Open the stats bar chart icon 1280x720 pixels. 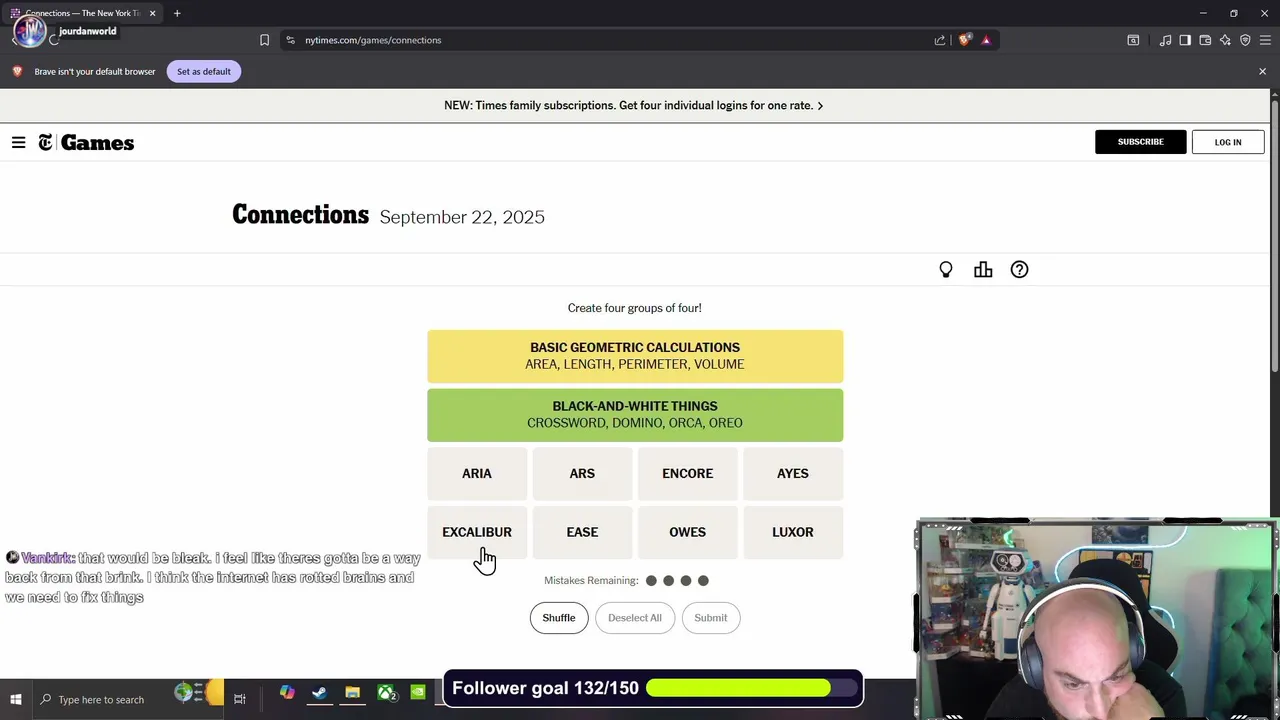point(983,270)
